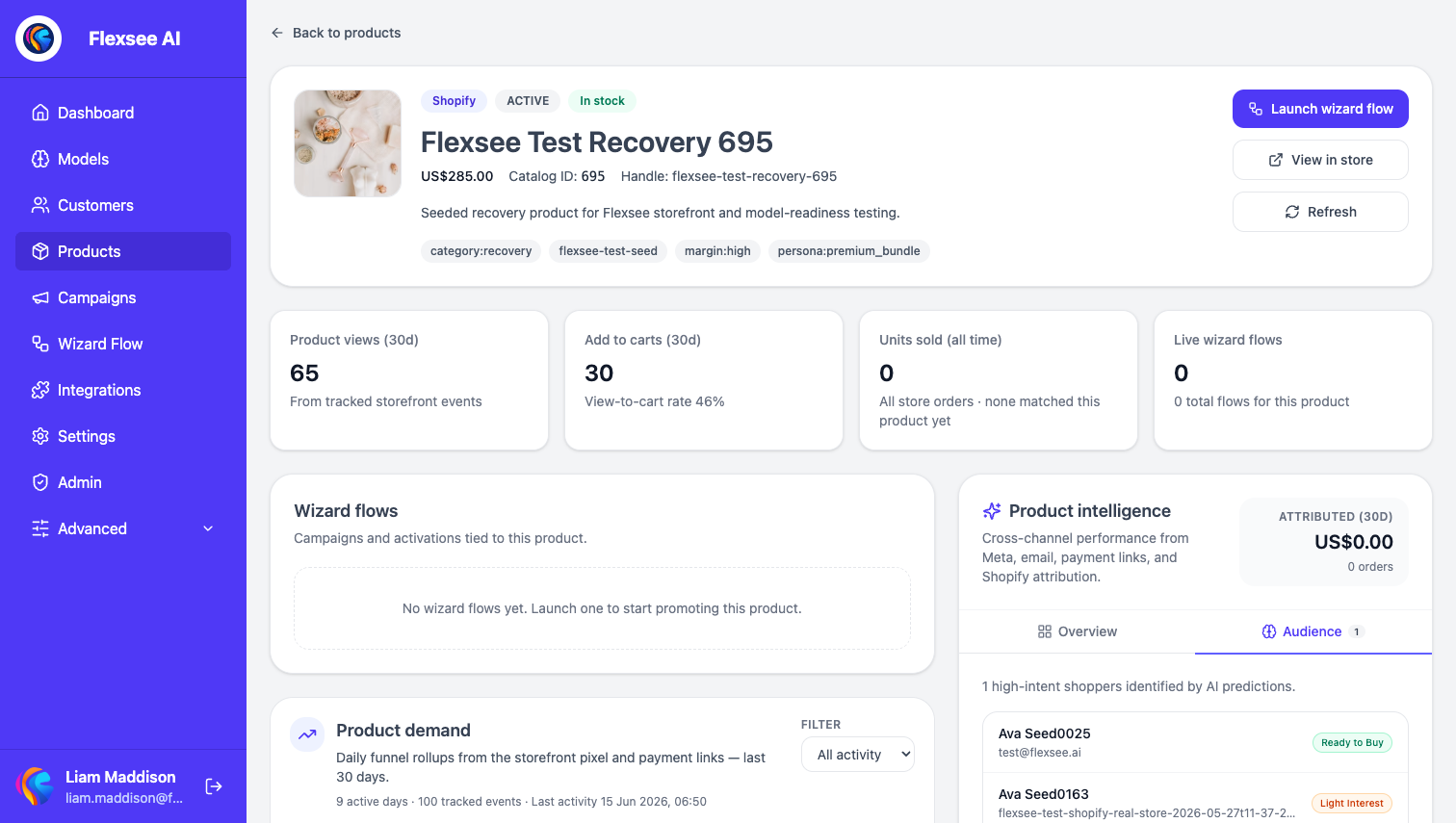Image resolution: width=1456 pixels, height=823 pixels.
Task: Click the Product intelligence sparkle icon
Action: click(x=992, y=511)
